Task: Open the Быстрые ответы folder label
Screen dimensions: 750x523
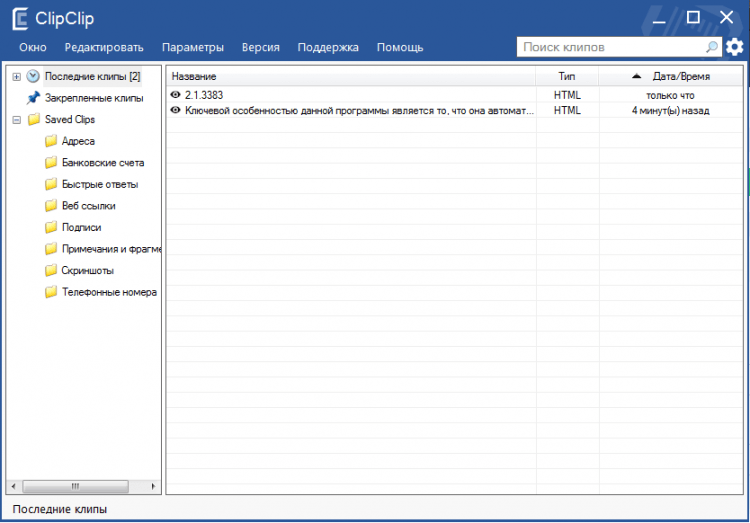Action: click(99, 184)
